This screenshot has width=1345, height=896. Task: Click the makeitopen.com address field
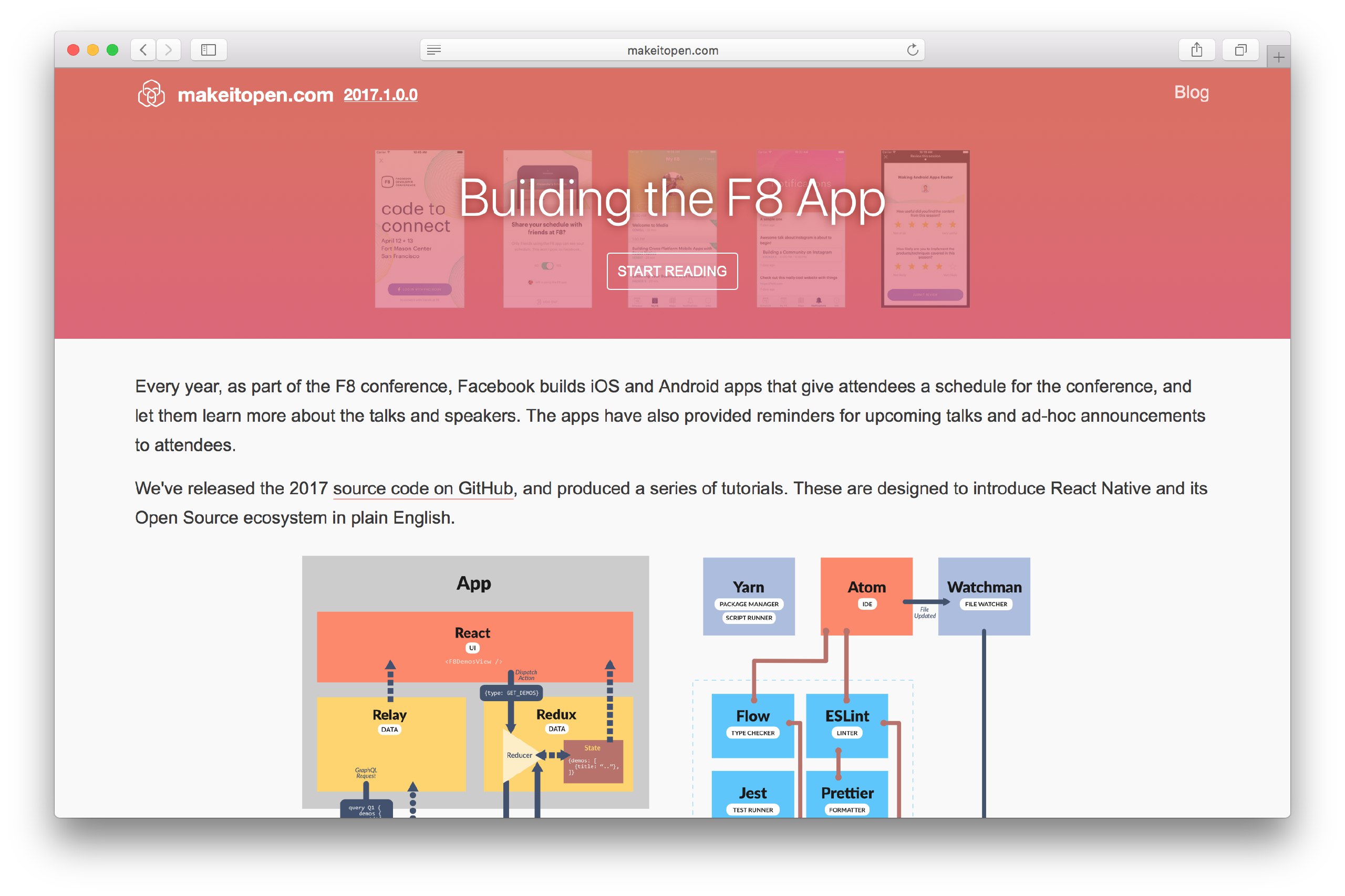click(672, 50)
